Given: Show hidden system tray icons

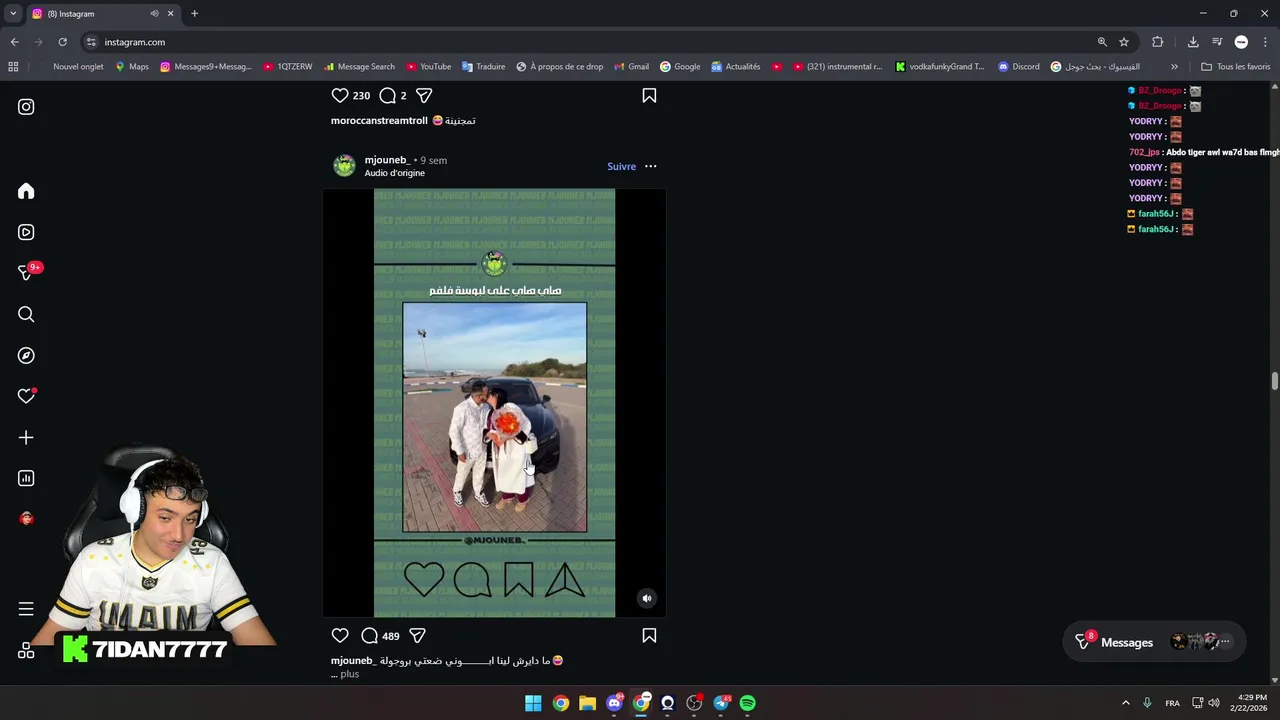Looking at the screenshot, I should 1125,703.
